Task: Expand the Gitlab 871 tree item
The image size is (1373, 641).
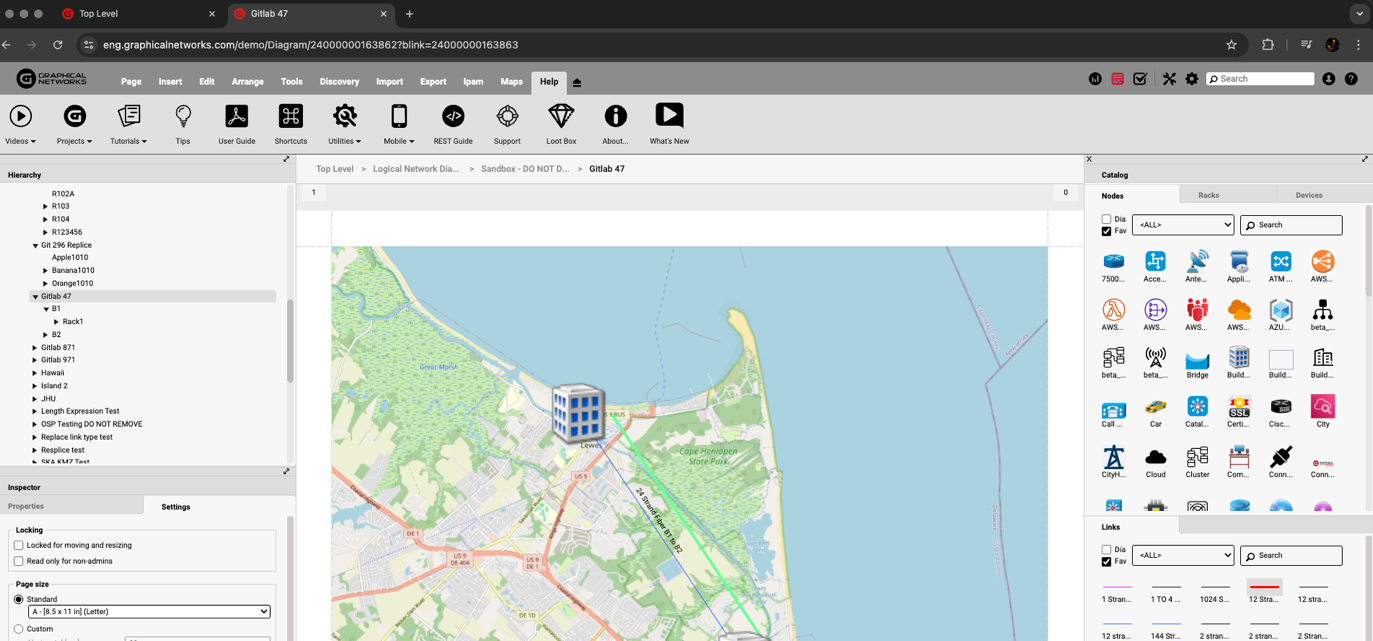Action: (x=35, y=348)
